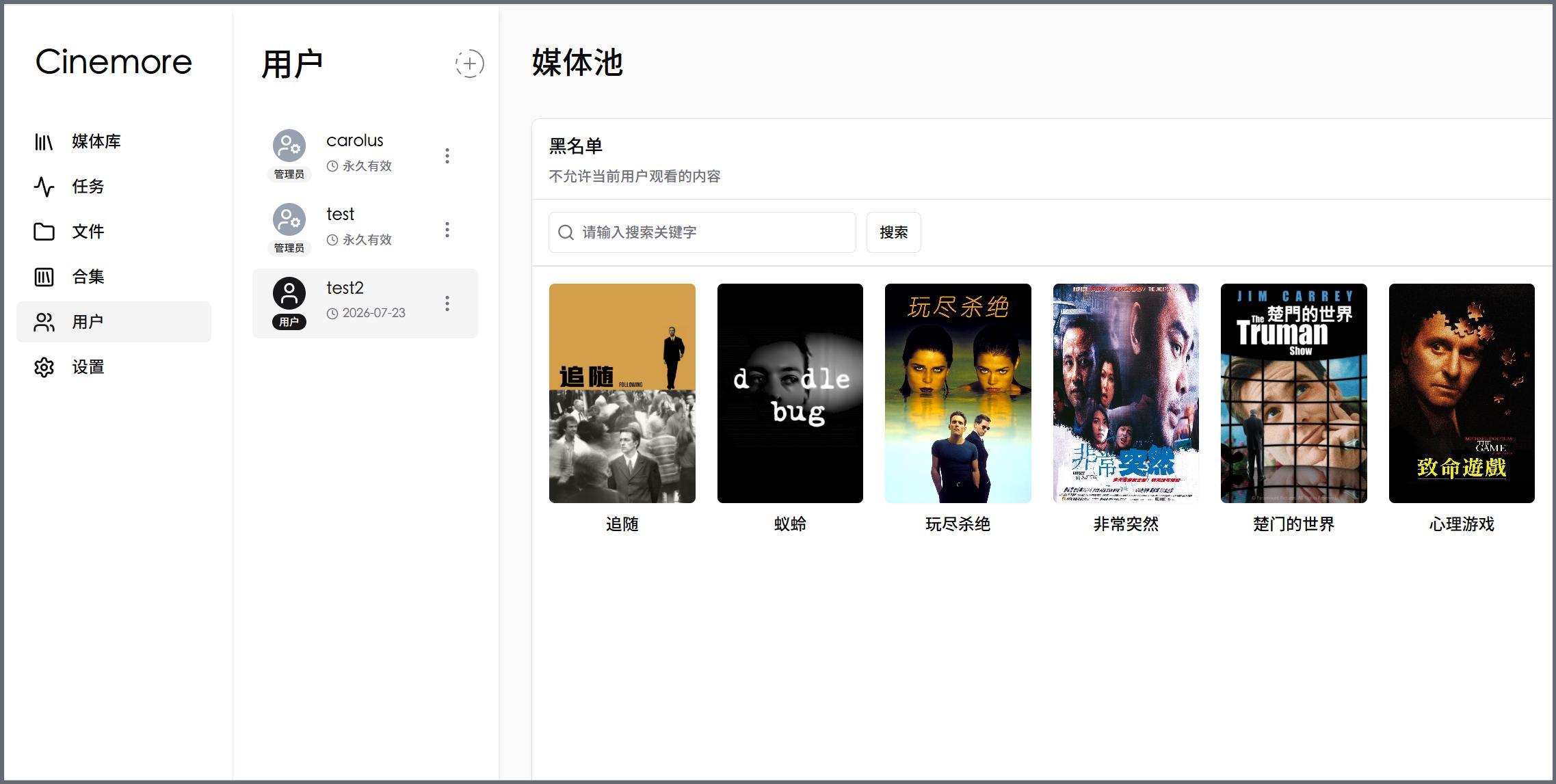This screenshot has height=784, width=1556.
Task: Open the kebab menu next to test
Action: pos(448,230)
